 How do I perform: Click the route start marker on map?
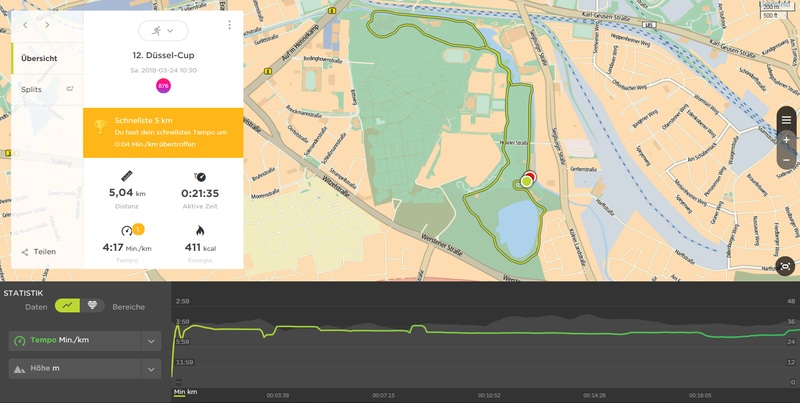[x=526, y=182]
